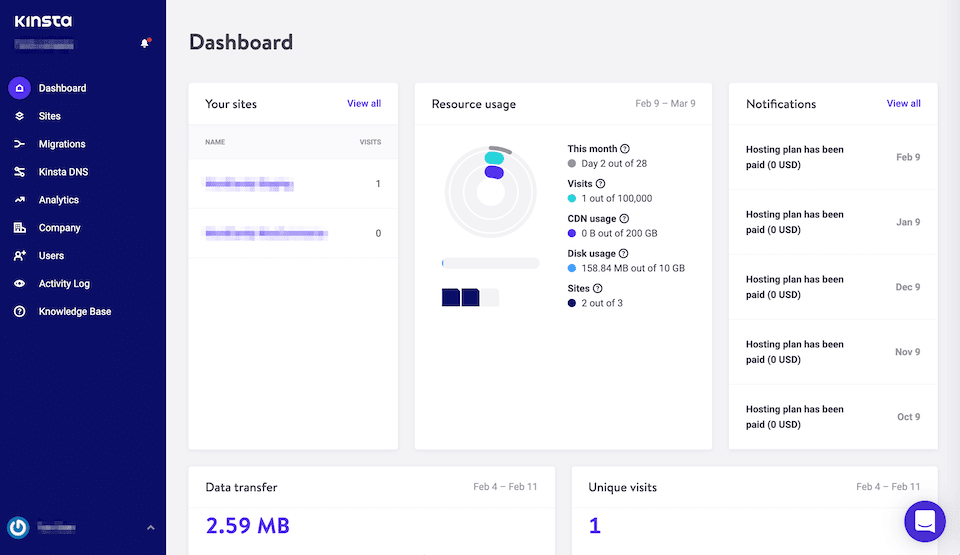The image size is (960, 555).
Task: Open the Intercom chat bubble
Action: click(924, 521)
